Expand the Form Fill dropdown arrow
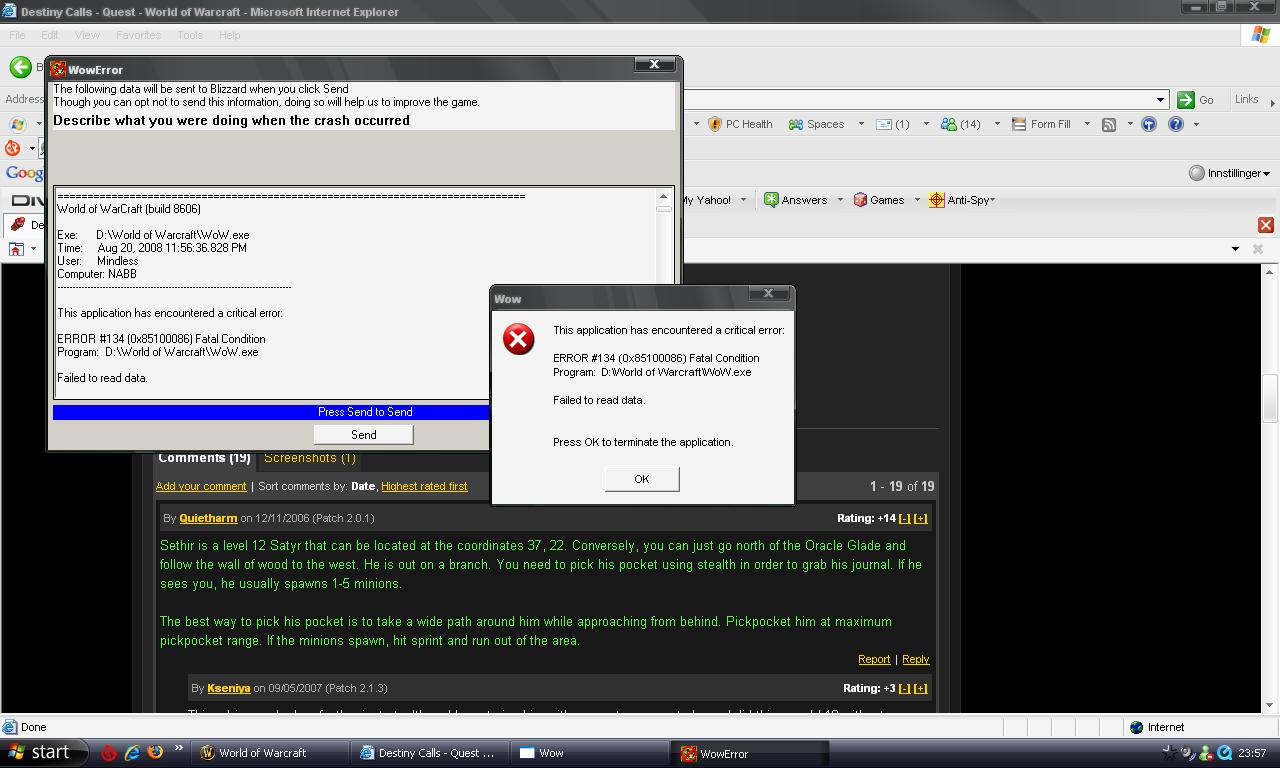The image size is (1280, 768). 1087,124
